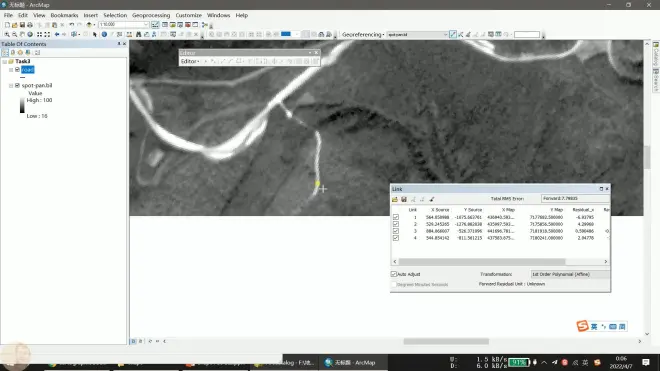
Task: Activate the Identify tool
Action: click(x=104, y=35)
